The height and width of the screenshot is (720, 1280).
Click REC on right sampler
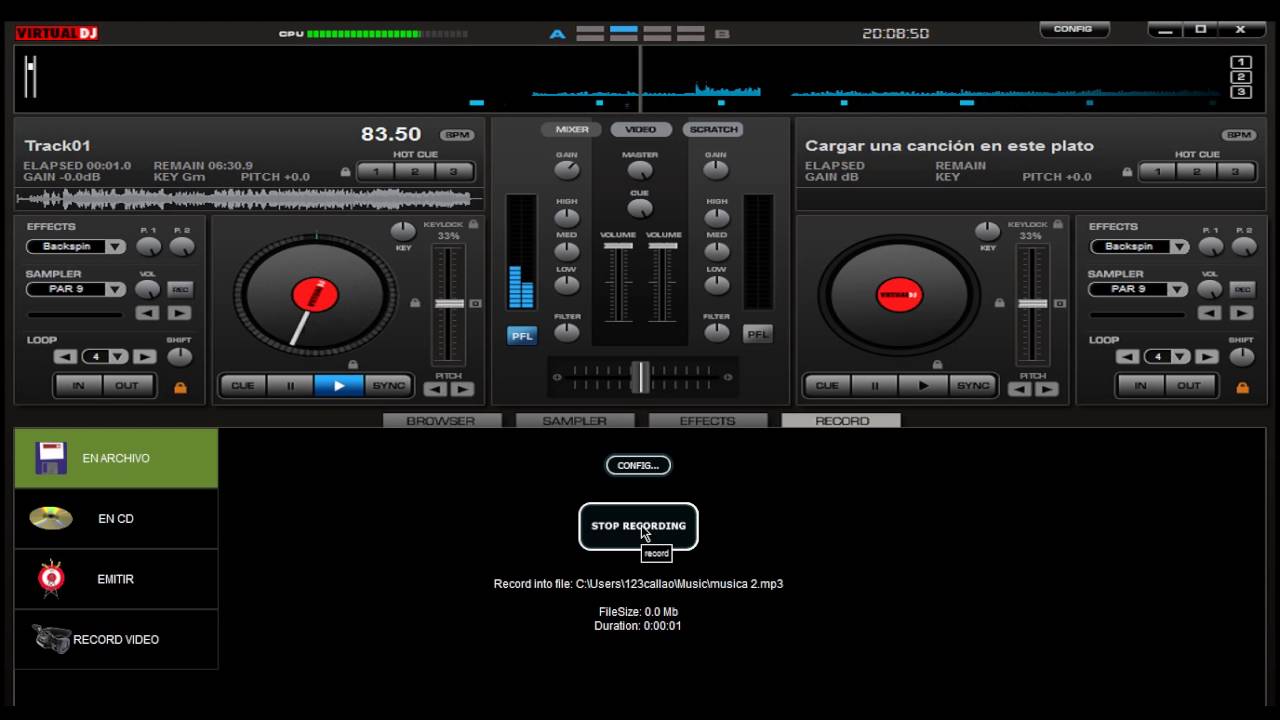coord(1242,289)
